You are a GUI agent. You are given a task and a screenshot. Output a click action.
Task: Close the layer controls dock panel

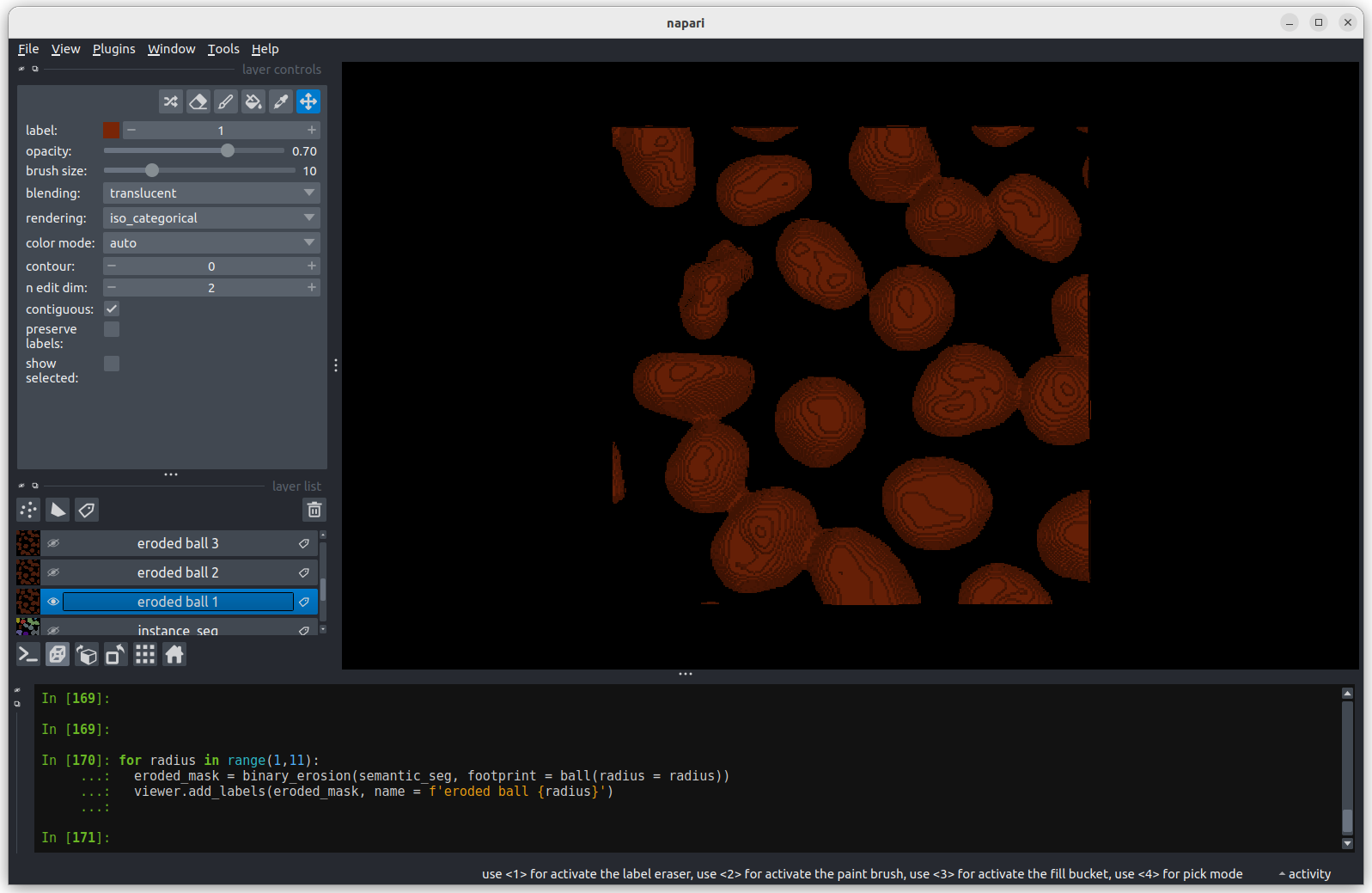click(x=21, y=69)
